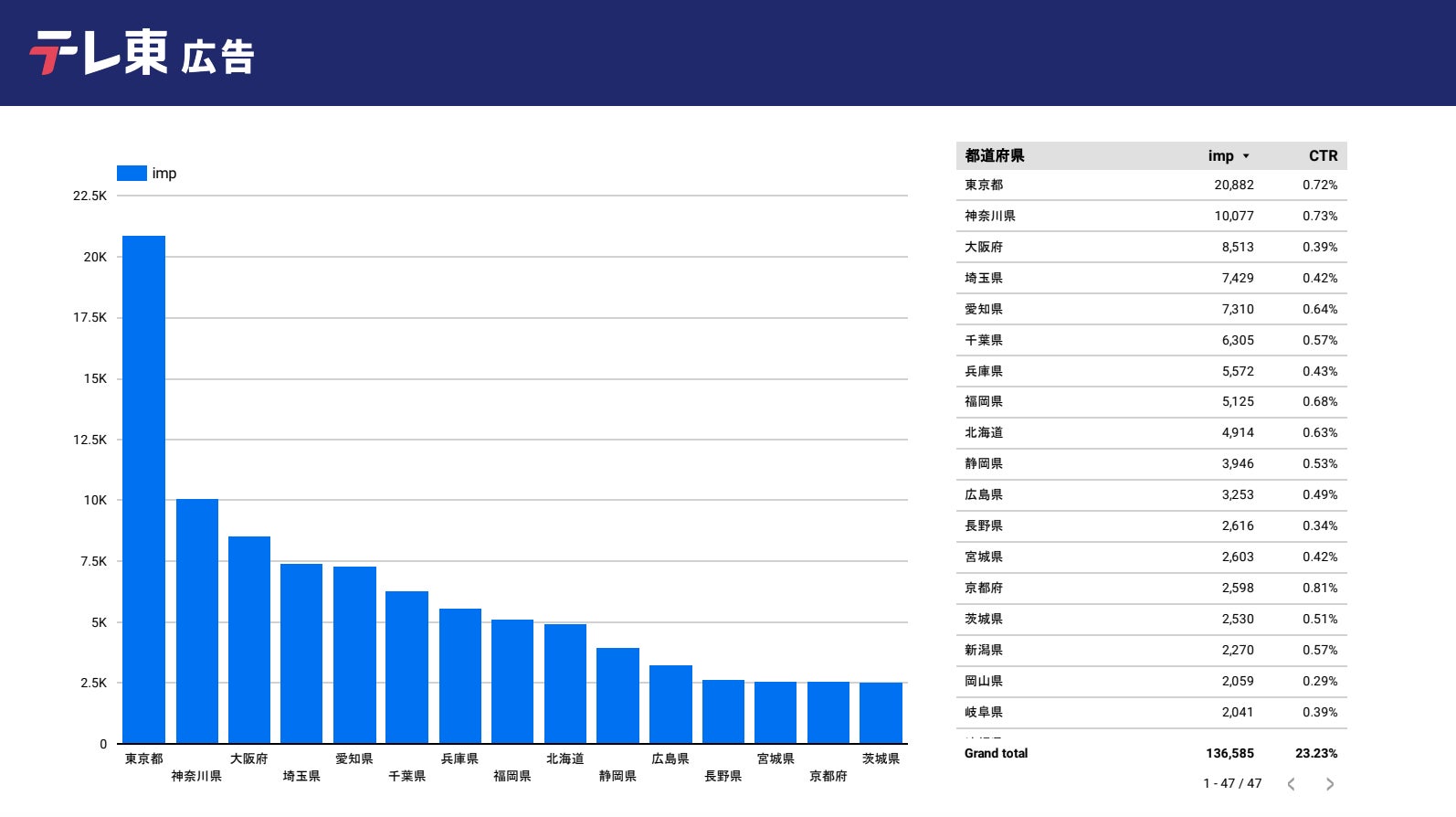The height and width of the screenshot is (817, 1456).
Task: Click 神奈川県 row in the table
Action: [x=1151, y=216]
